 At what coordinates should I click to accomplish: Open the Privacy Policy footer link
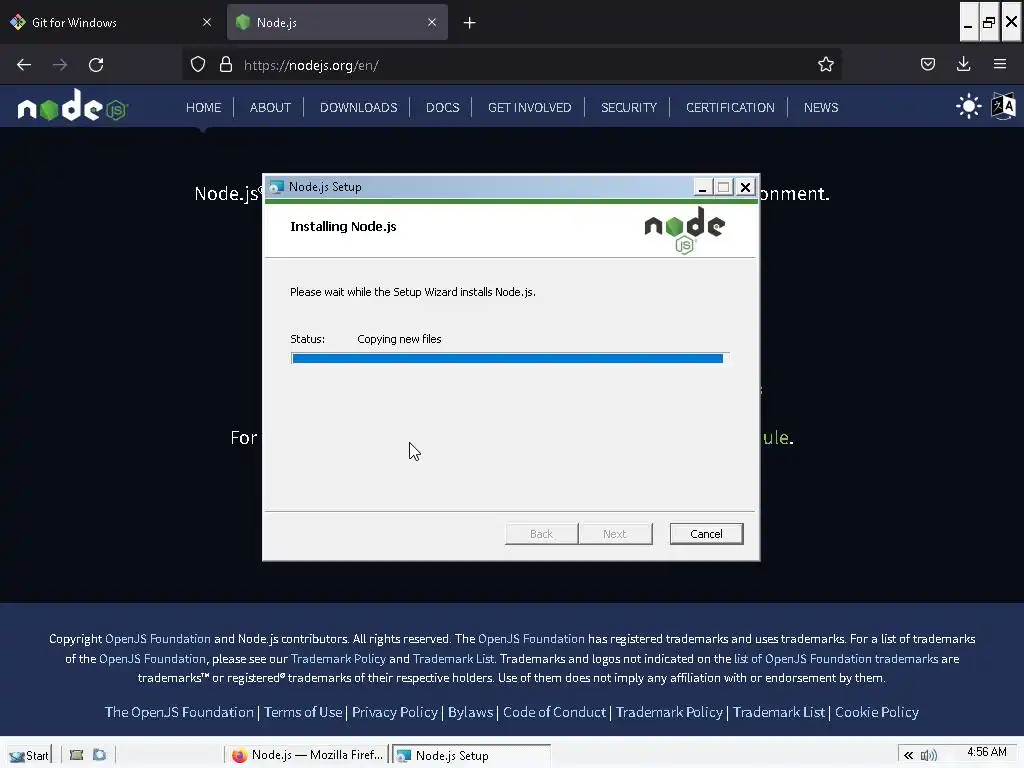click(x=395, y=712)
